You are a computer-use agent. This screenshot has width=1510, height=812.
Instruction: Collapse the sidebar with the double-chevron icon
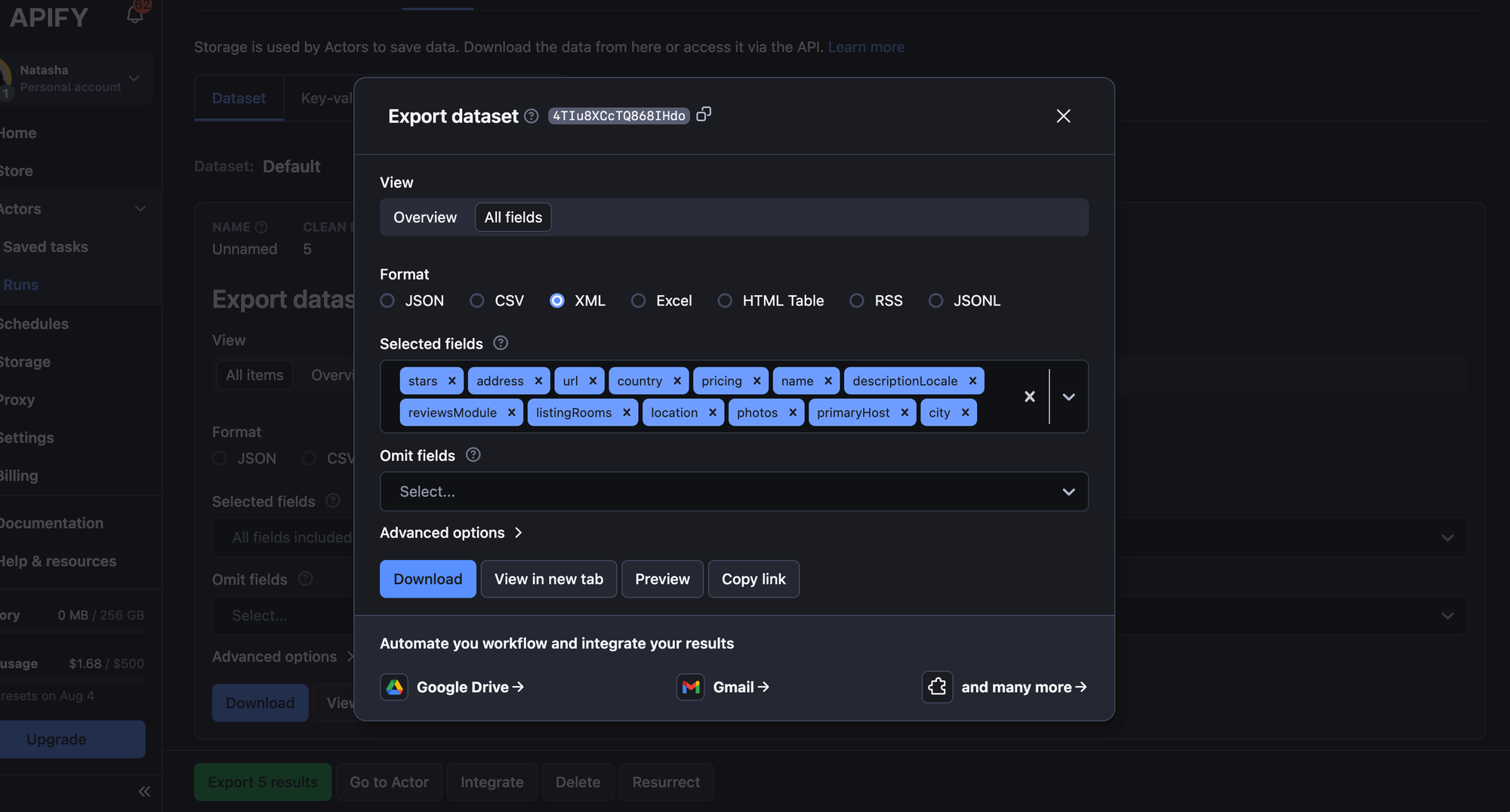[144, 791]
